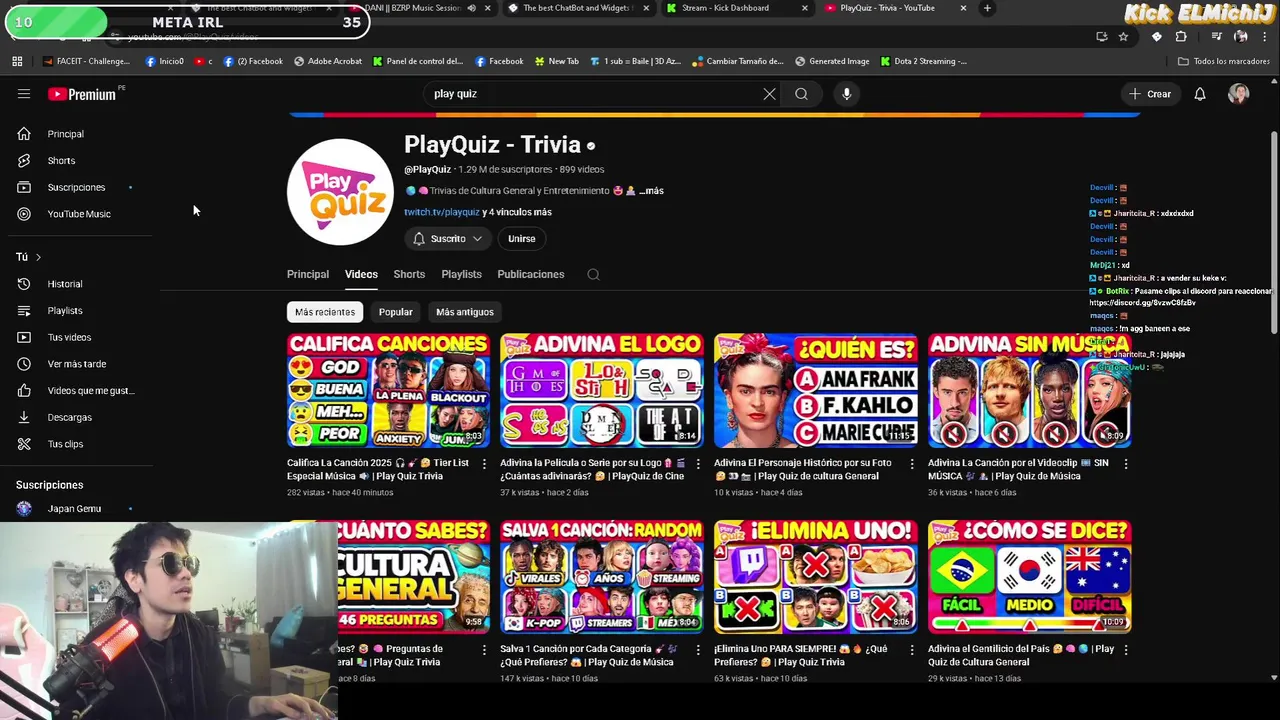Open the Adivina El Logo video thumbnail
Viewport: 1280px width, 720px height.
[602, 391]
